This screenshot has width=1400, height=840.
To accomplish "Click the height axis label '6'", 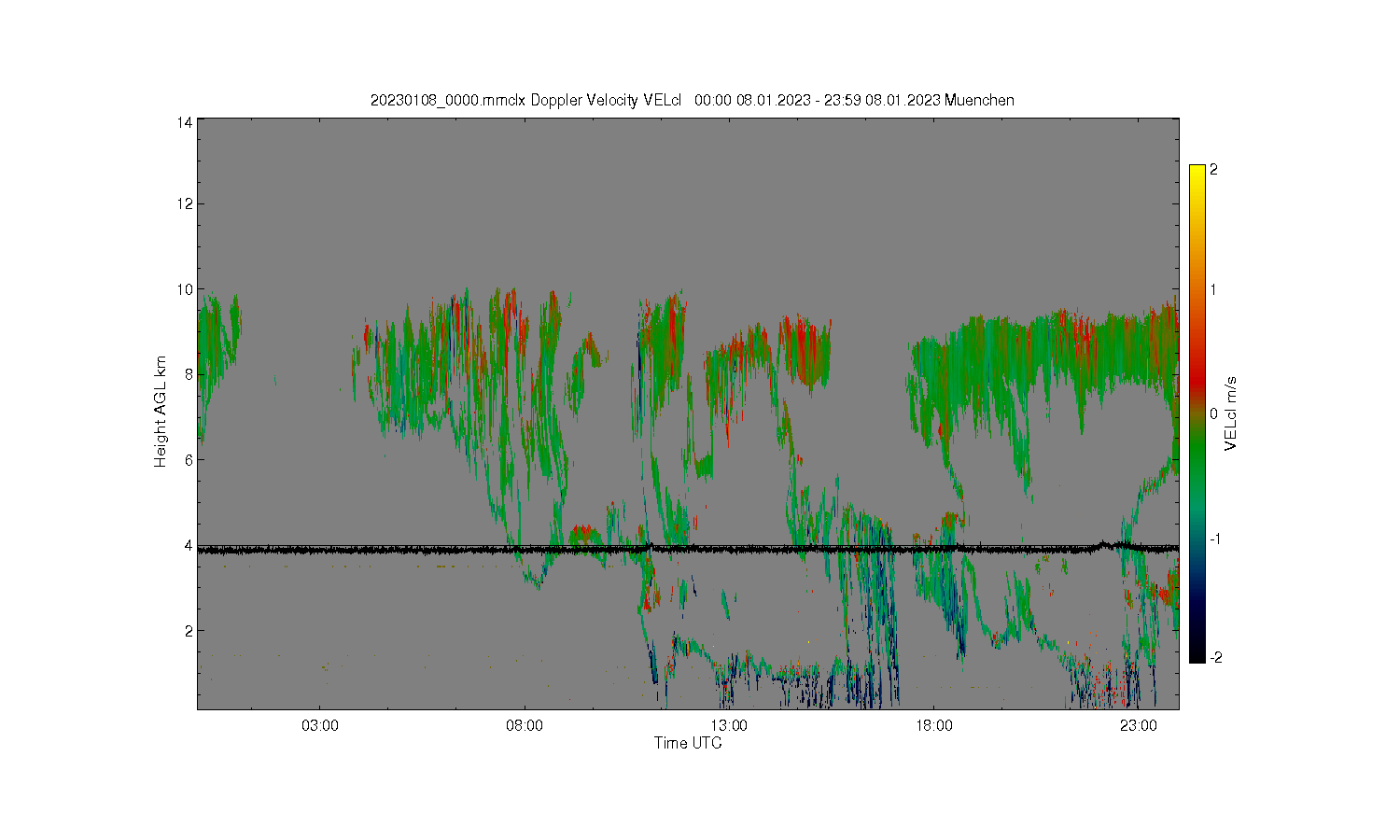I will point(188,459).
